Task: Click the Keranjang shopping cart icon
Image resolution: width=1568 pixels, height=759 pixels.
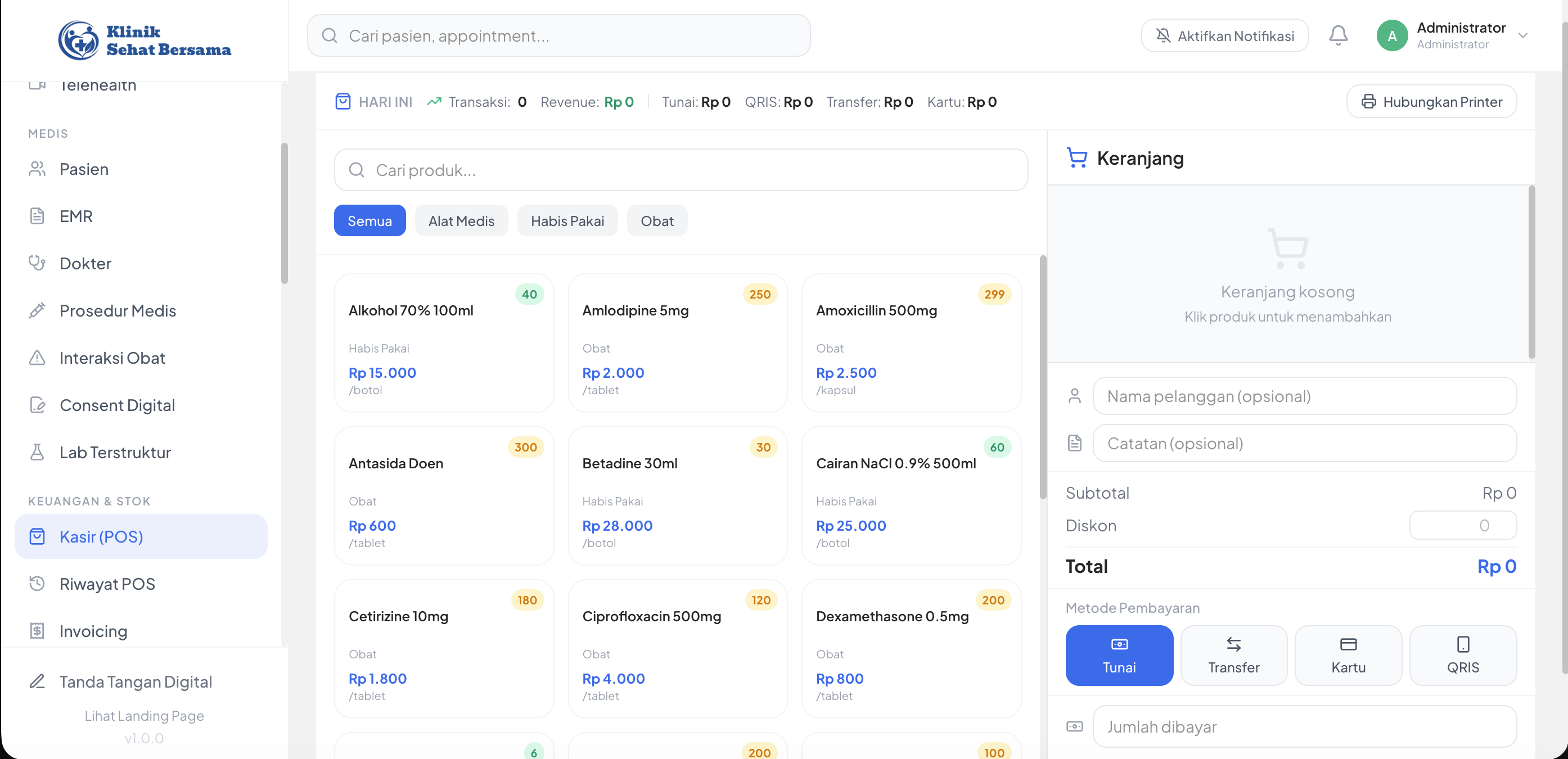Action: (x=1076, y=157)
